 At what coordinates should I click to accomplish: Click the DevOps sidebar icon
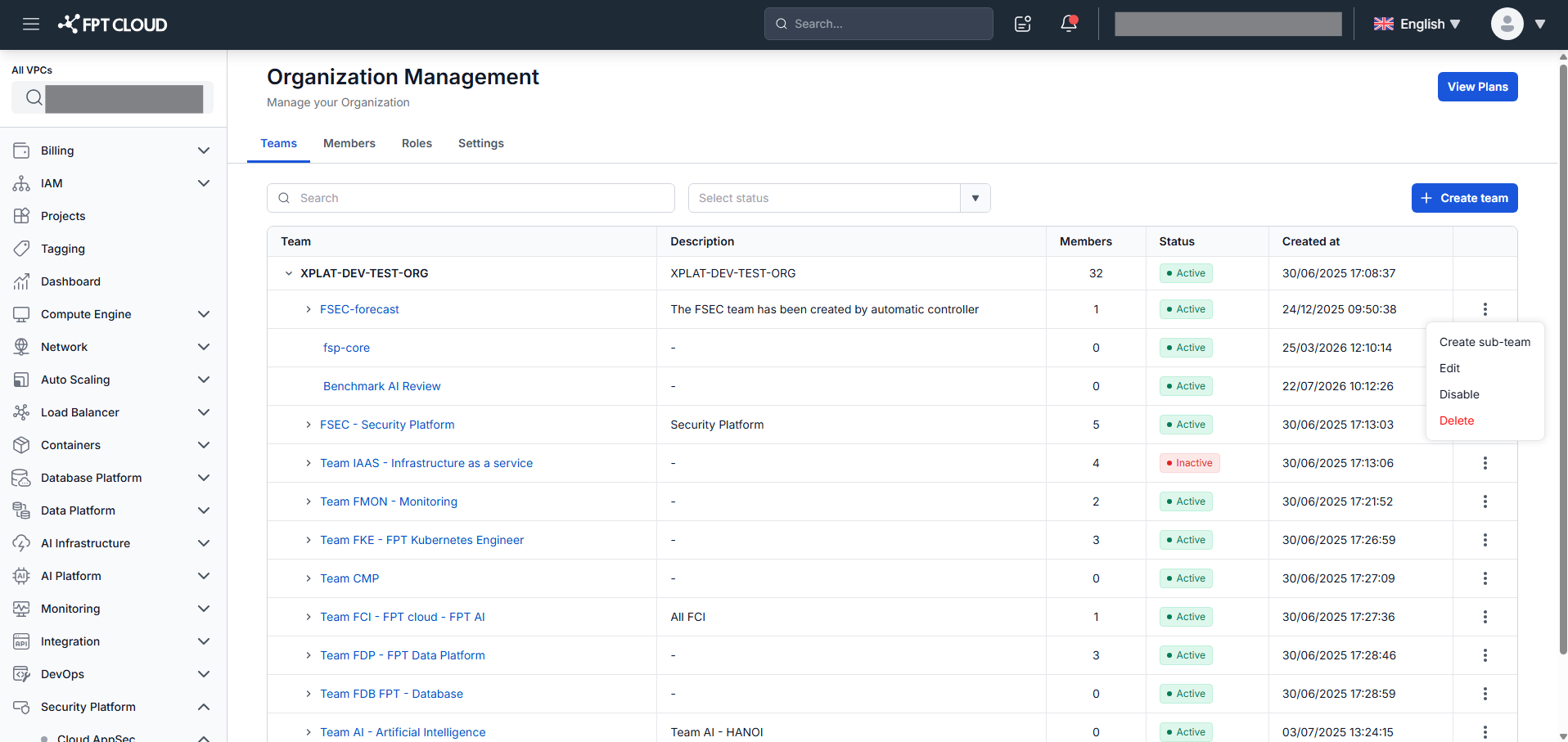pos(21,674)
